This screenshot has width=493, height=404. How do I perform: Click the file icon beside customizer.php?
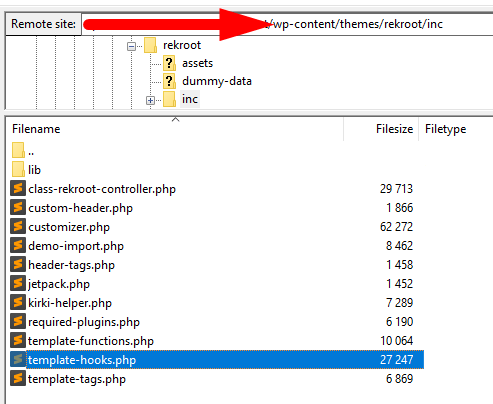[x=18, y=226]
